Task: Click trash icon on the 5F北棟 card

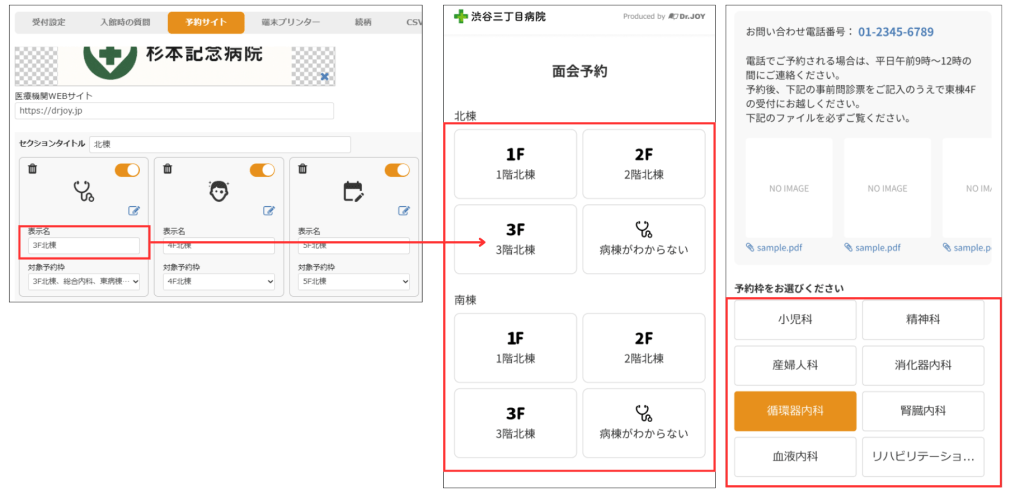Action: (x=302, y=170)
